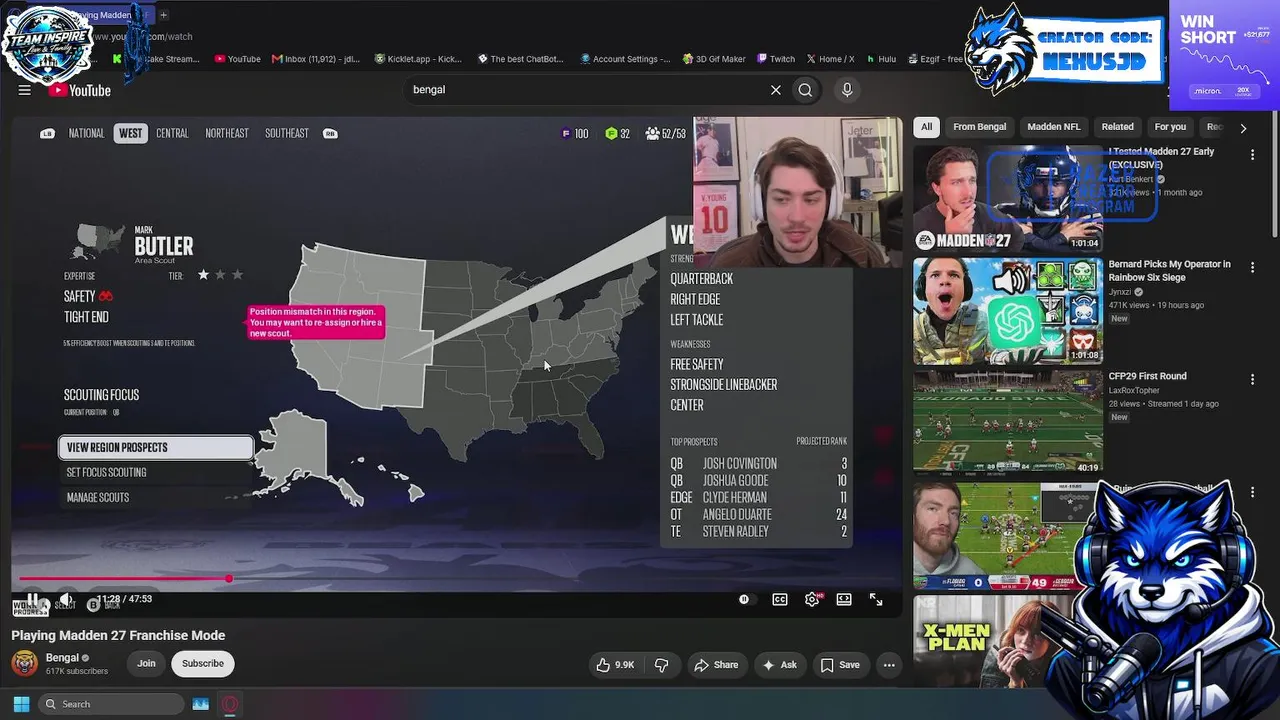
Task: Select the "Madden NFL" filter chip
Action: coord(1054,127)
